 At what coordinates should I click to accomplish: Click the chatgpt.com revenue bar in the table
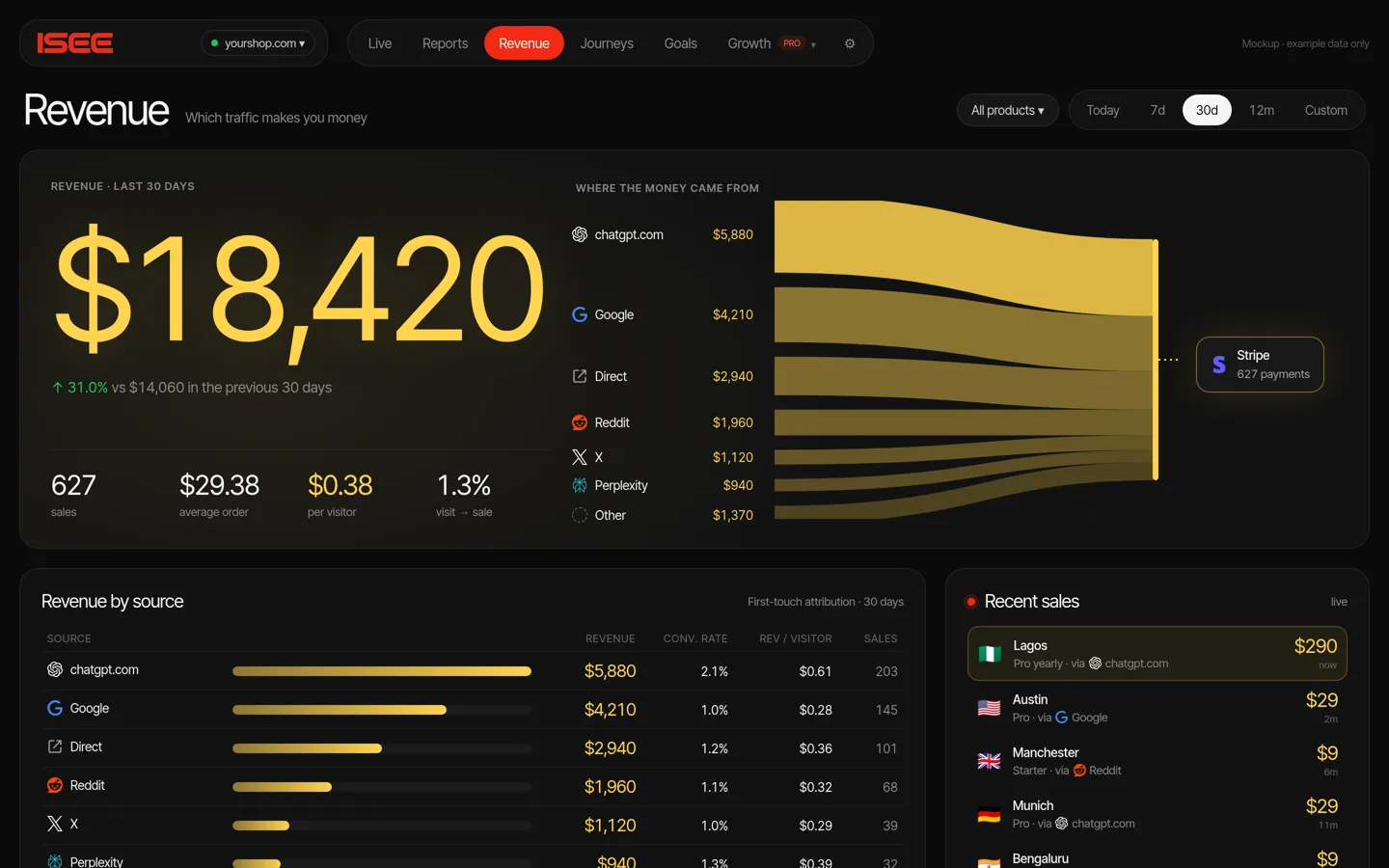382,671
